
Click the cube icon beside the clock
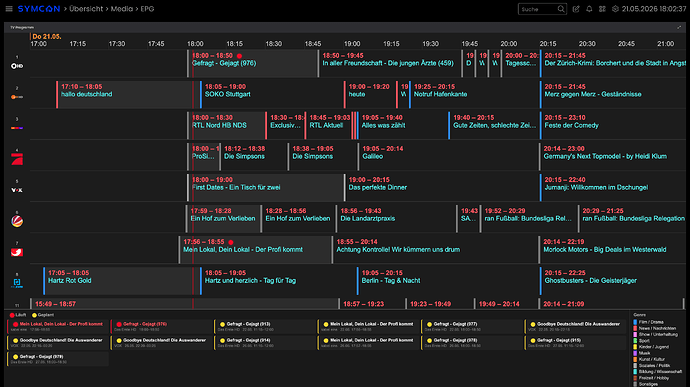tap(615, 9)
